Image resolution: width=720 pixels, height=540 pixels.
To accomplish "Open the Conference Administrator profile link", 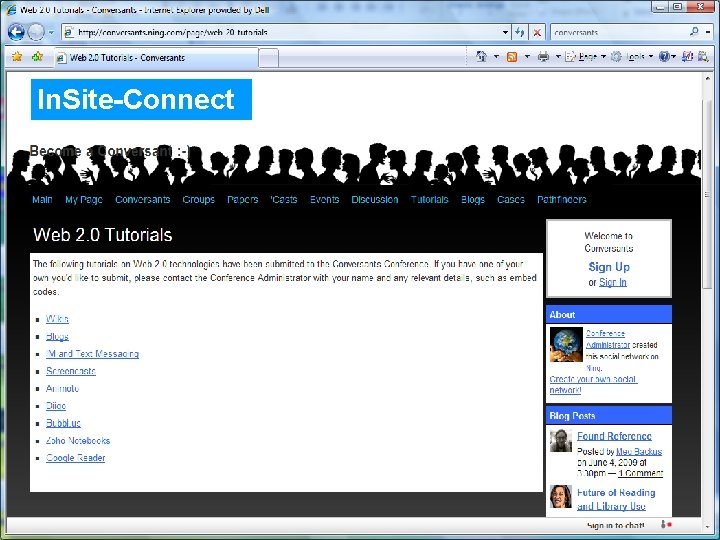I will (x=608, y=339).
